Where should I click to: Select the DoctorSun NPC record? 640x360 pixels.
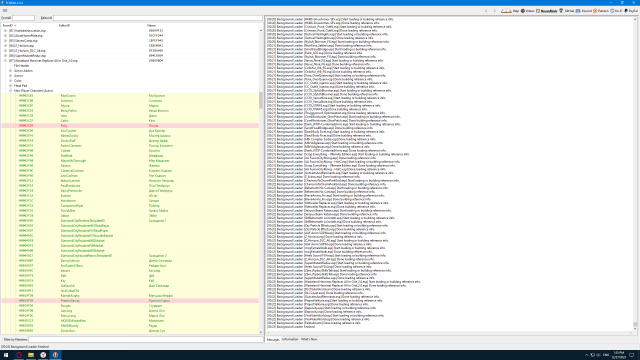[x=130, y=331]
